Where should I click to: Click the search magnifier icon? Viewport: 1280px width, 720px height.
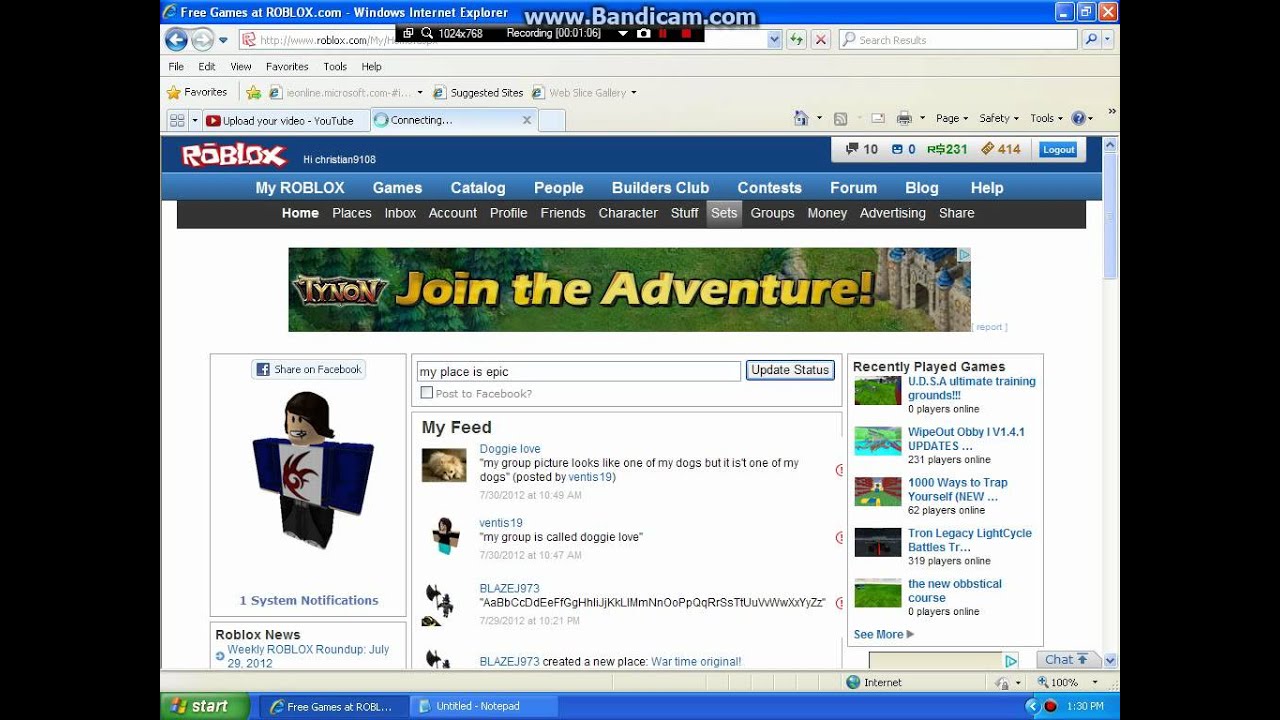coord(1091,40)
